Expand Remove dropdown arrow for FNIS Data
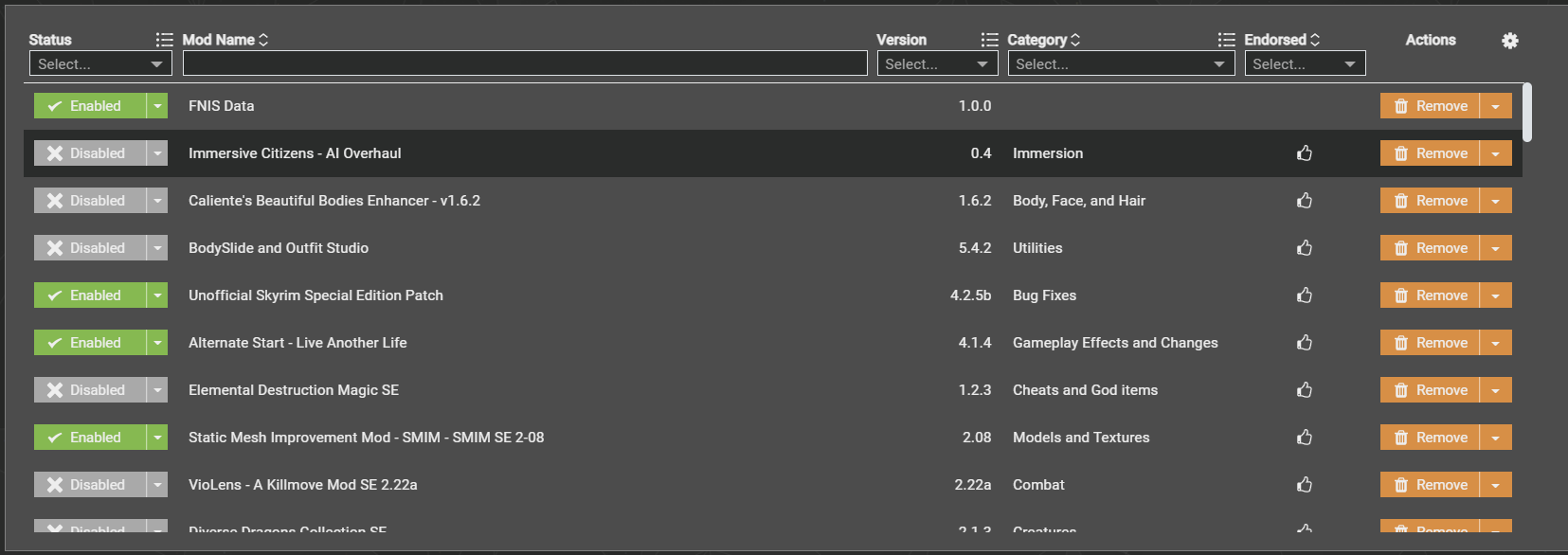1568x555 pixels. (1496, 105)
